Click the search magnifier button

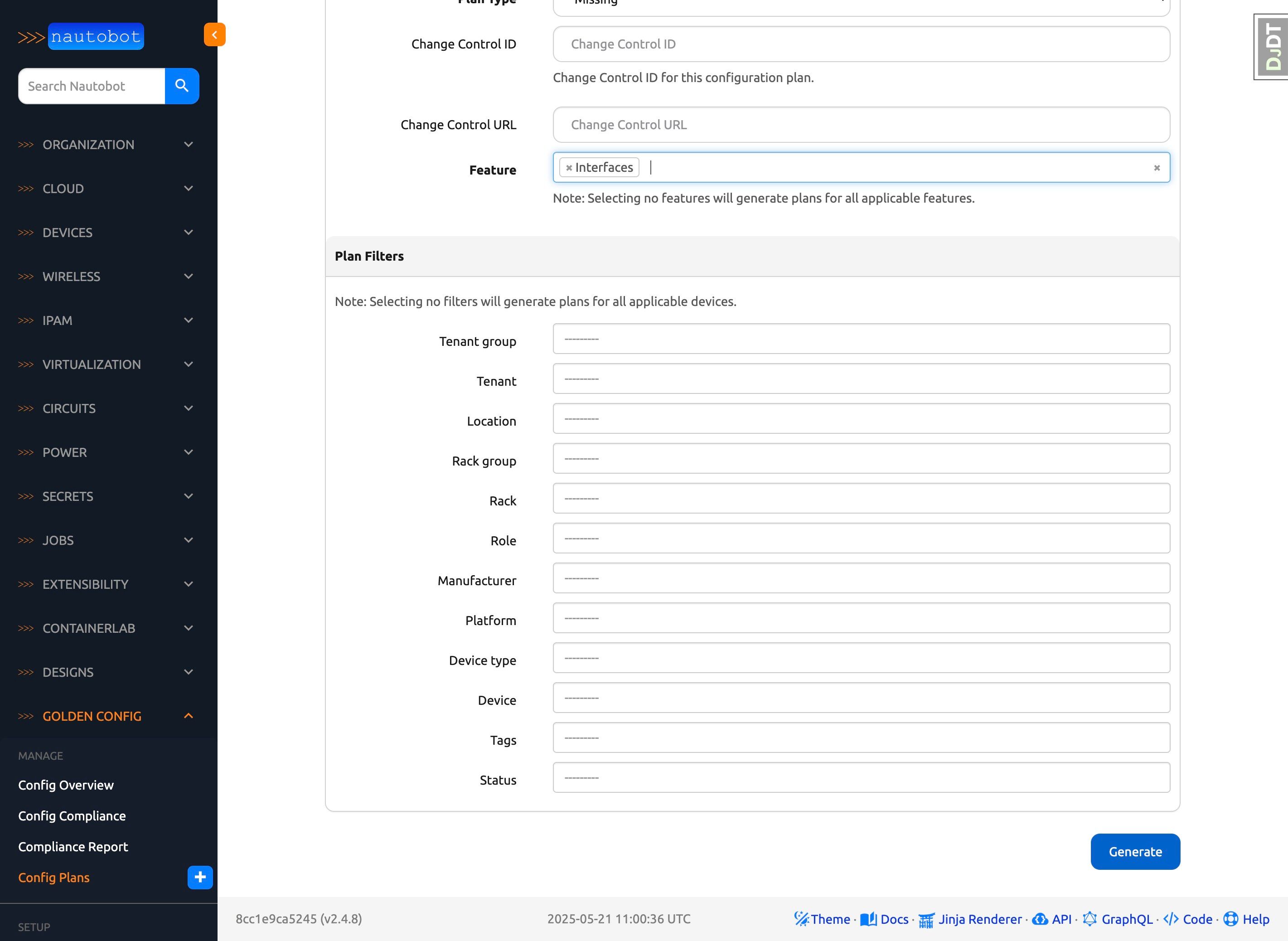[182, 86]
